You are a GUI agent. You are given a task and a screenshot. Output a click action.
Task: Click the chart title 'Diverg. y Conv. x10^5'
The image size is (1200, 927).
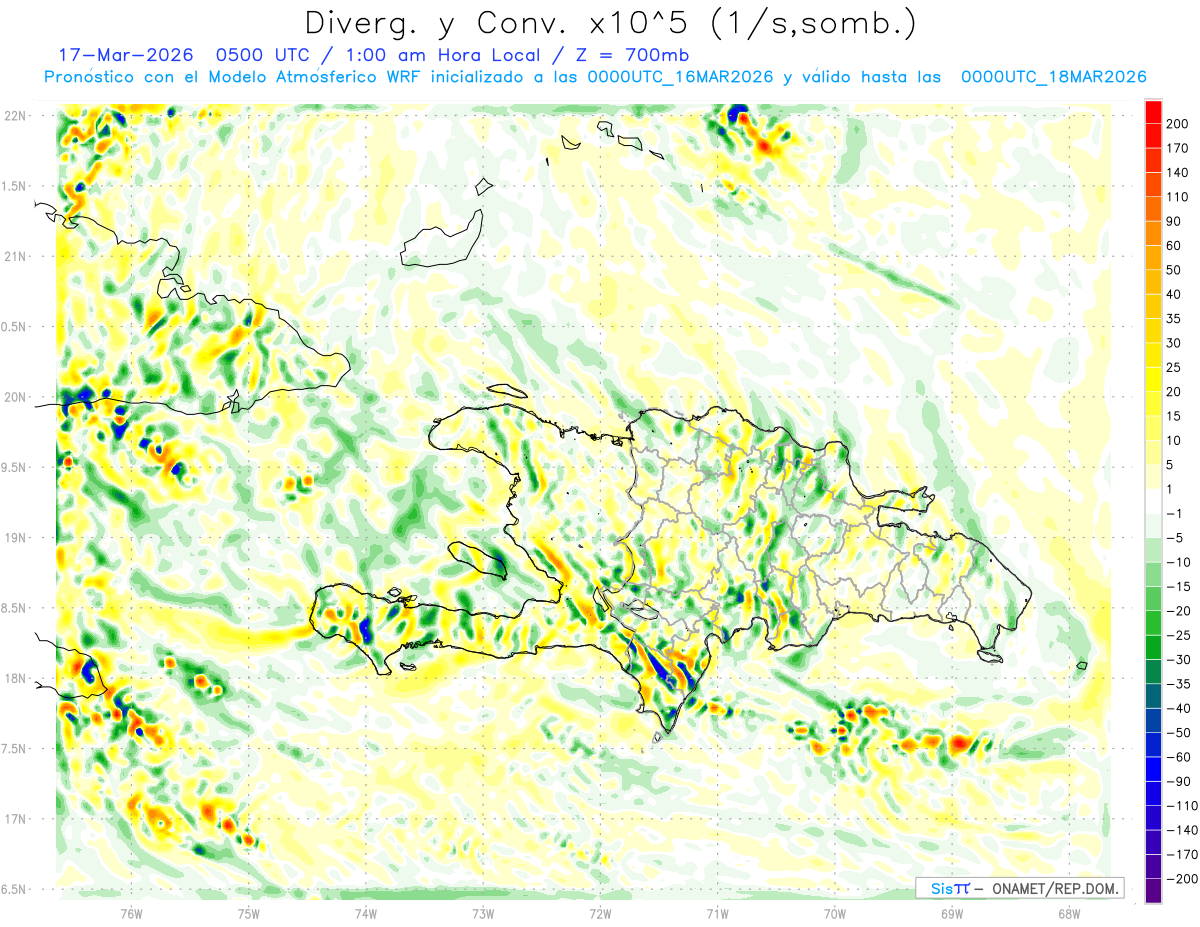pos(501,23)
